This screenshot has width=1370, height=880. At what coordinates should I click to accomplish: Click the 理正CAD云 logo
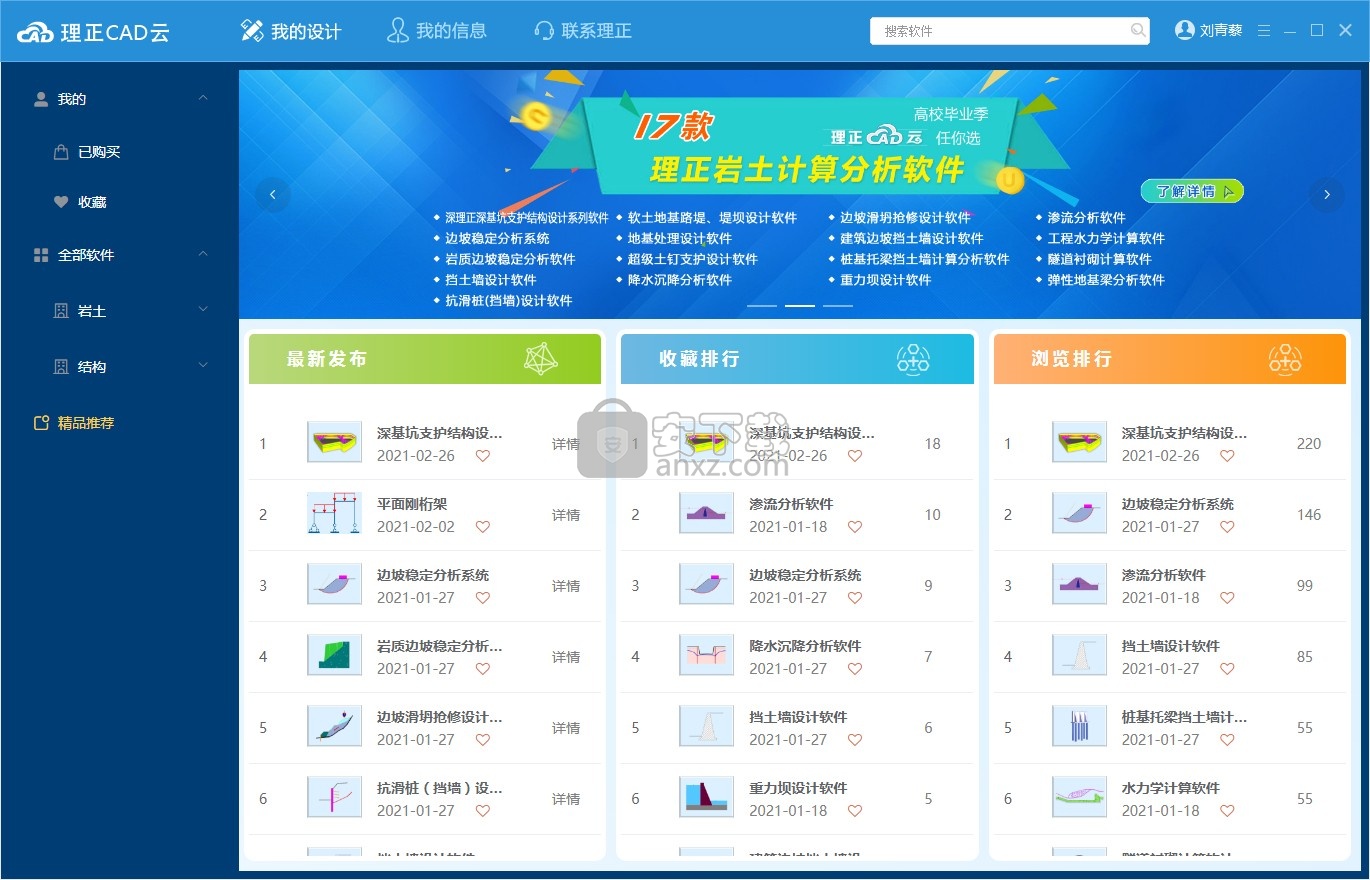pos(94,32)
